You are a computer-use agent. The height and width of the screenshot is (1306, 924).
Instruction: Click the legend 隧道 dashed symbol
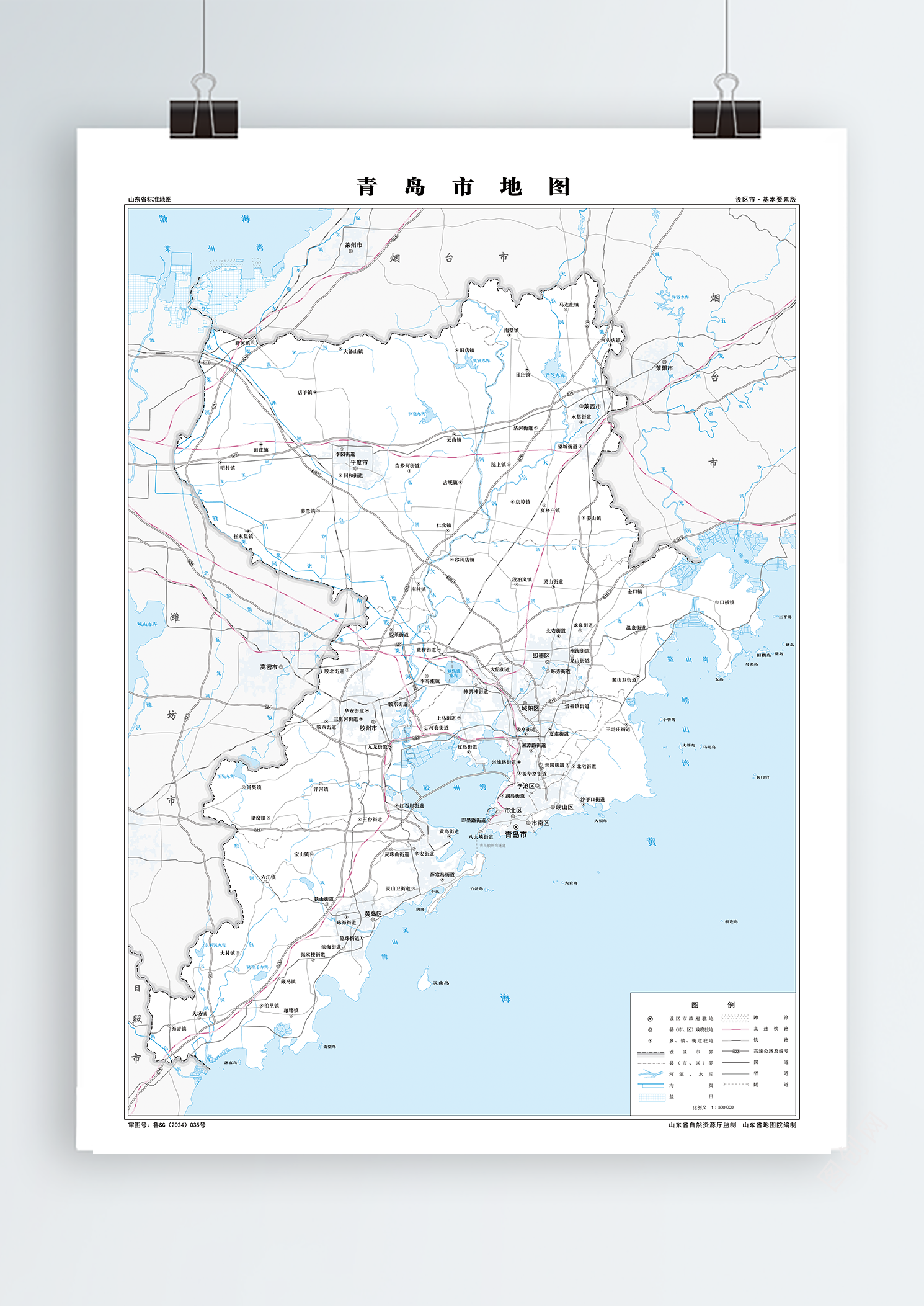pyautogui.click(x=735, y=1085)
